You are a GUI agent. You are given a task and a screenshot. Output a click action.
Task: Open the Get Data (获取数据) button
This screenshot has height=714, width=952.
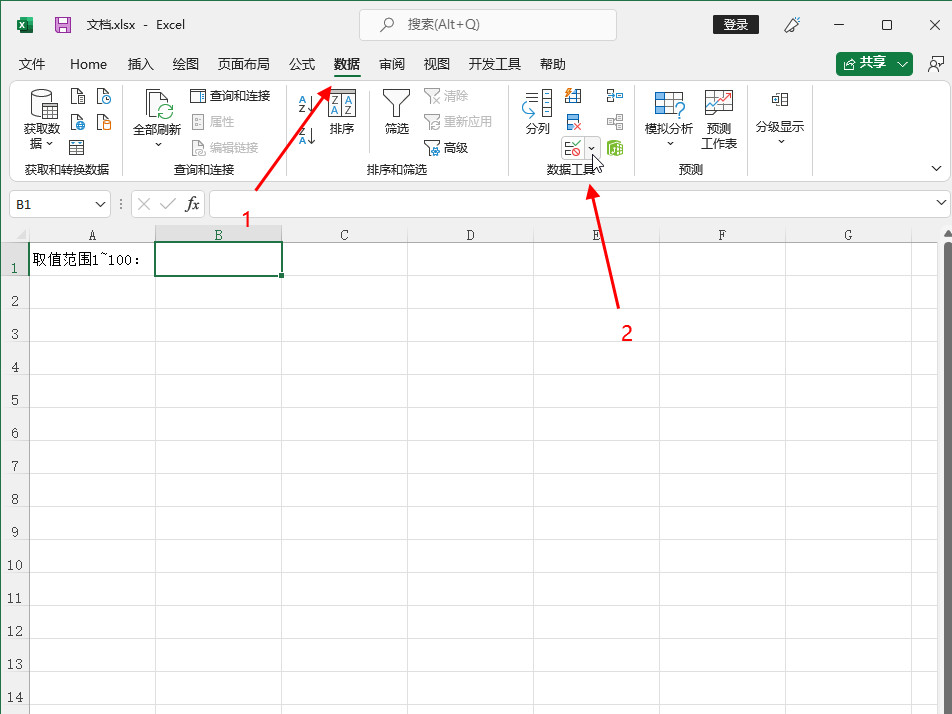(x=42, y=120)
